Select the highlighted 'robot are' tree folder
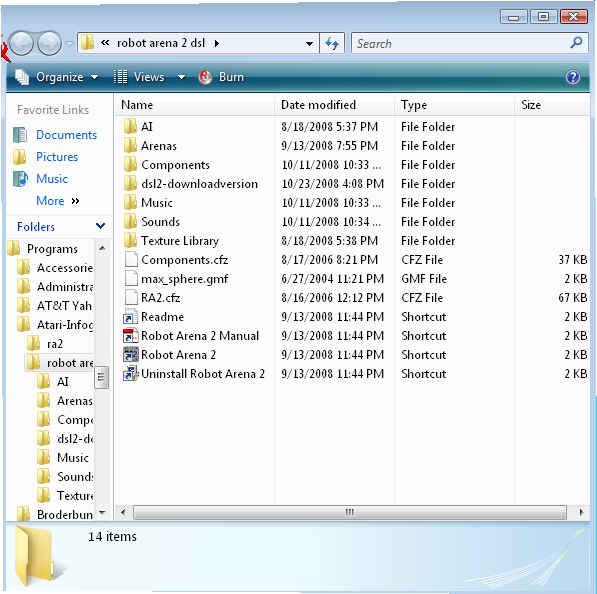The width and height of the screenshot is (597, 594). pos(60,363)
